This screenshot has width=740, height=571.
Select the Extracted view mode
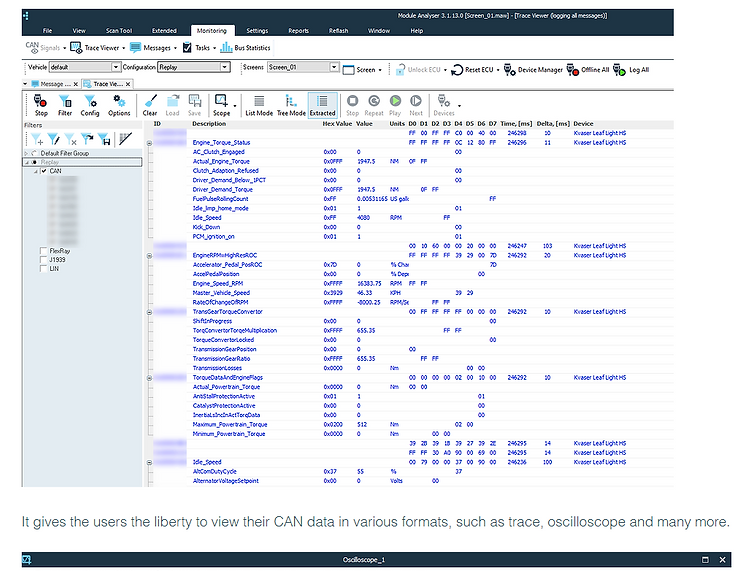(x=322, y=105)
